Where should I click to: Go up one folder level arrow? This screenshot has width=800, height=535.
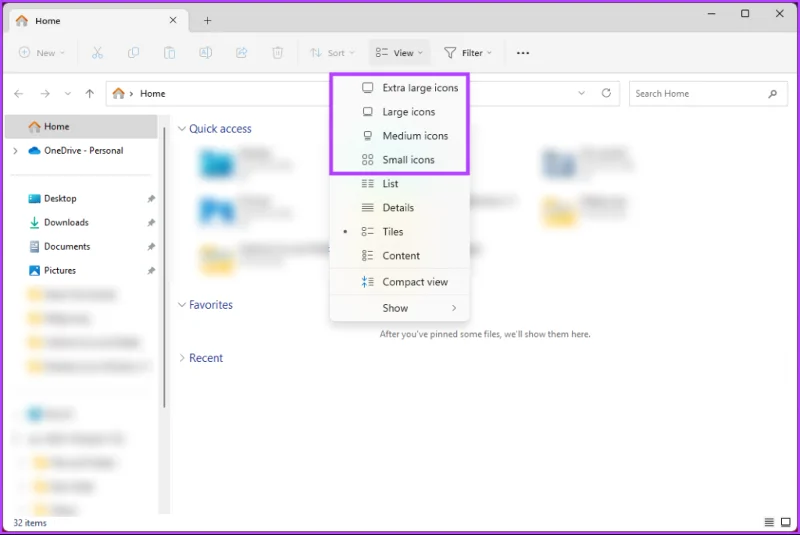coord(90,93)
